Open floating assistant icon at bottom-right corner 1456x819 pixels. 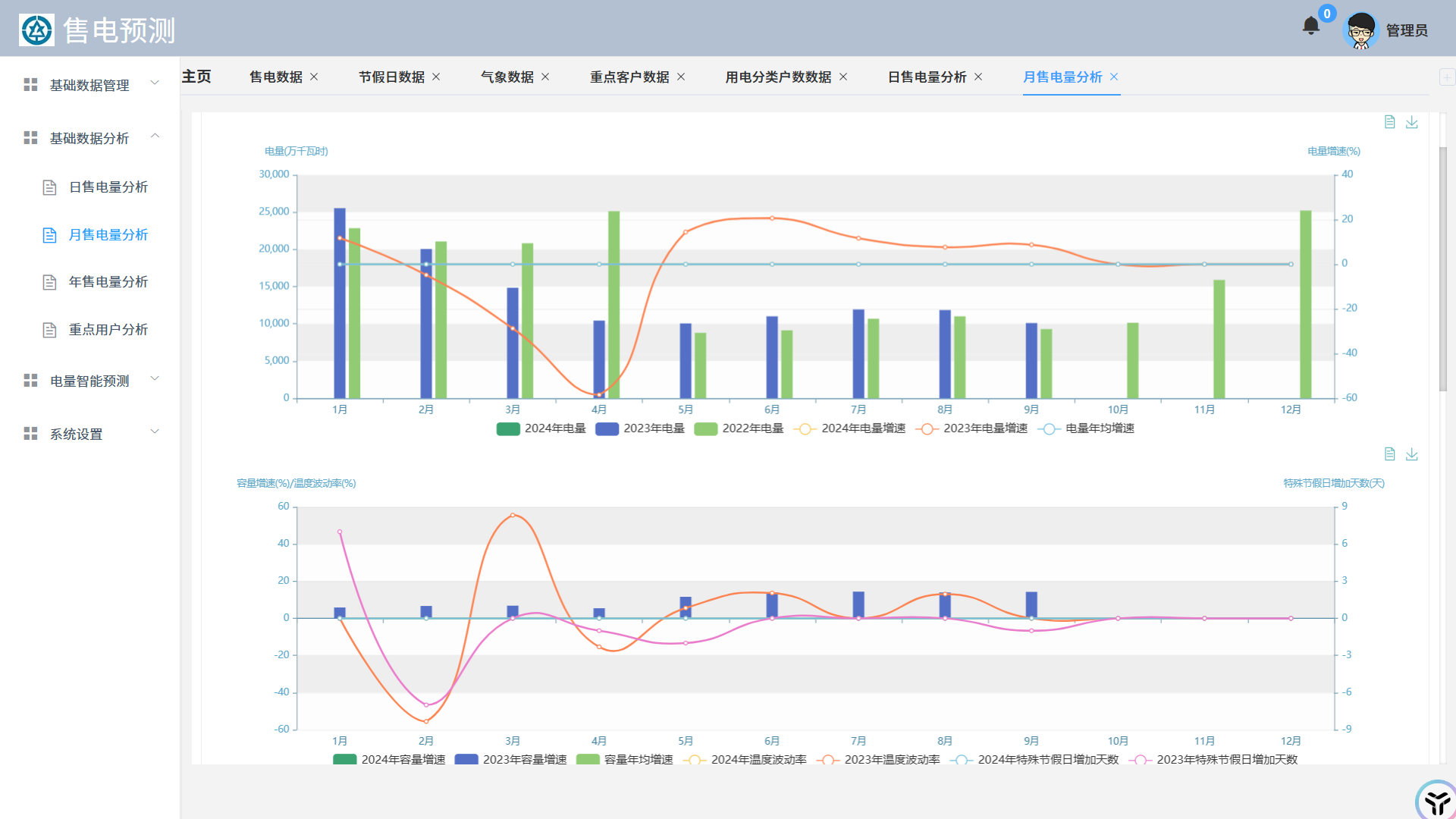point(1436,801)
